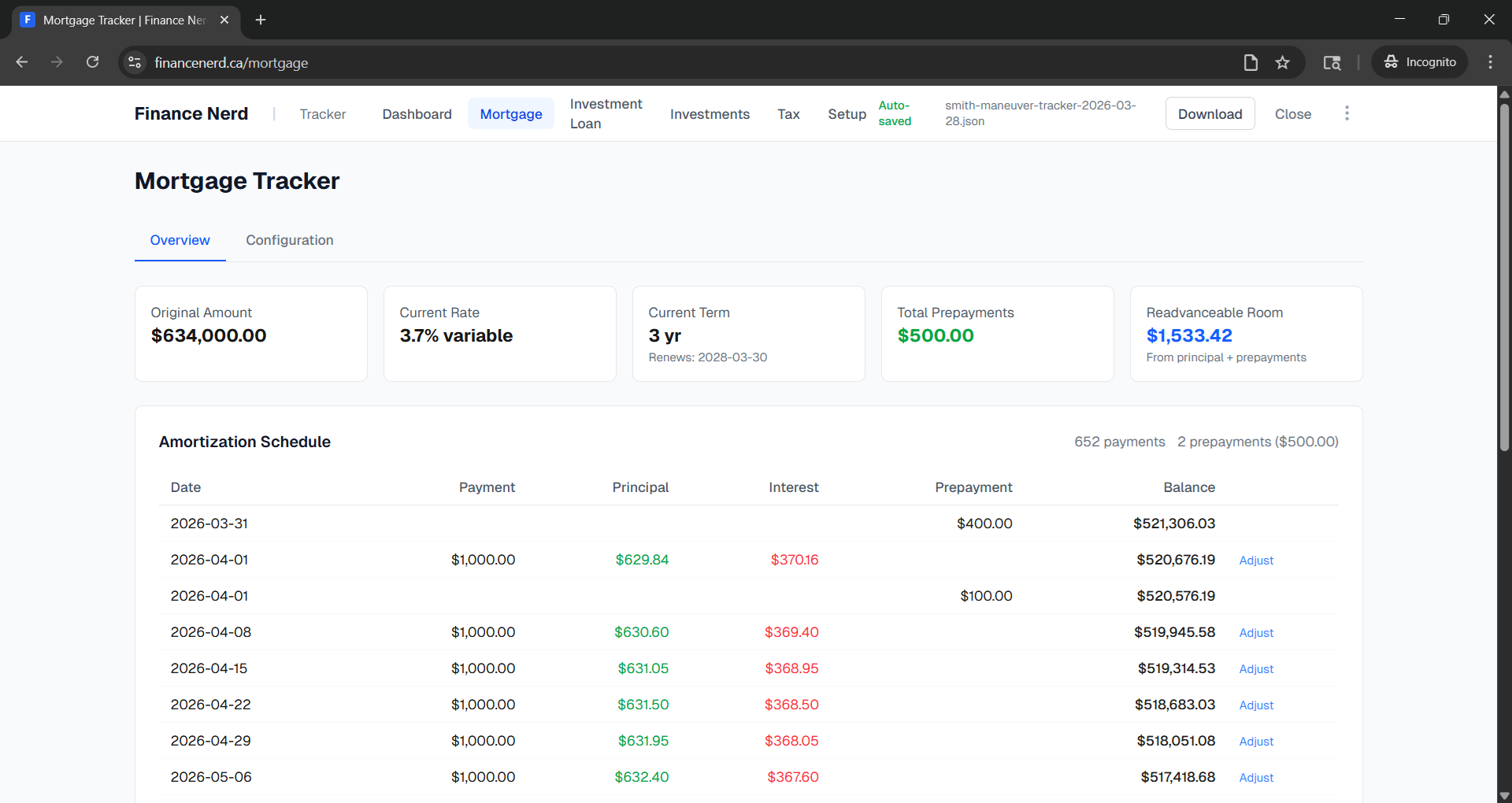Download the tracker file
Image resolution: width=1512 pixels, height=803 pixels.
(x=1210, y=113)
